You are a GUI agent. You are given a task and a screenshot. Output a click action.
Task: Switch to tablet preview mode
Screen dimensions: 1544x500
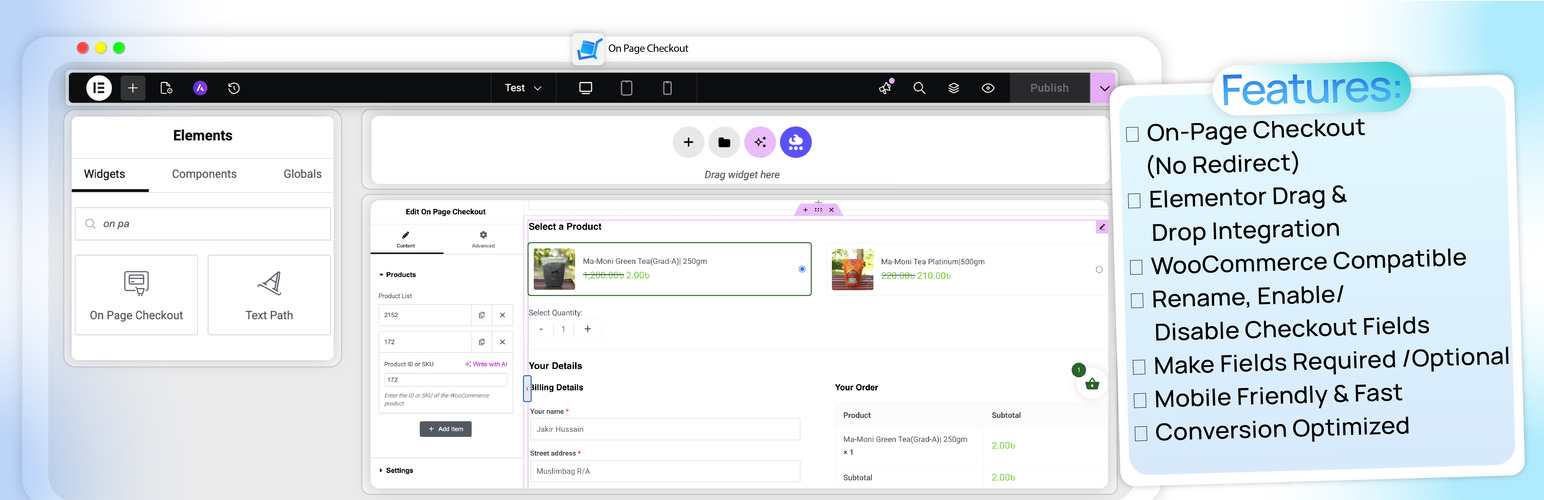tap(627, 88)
